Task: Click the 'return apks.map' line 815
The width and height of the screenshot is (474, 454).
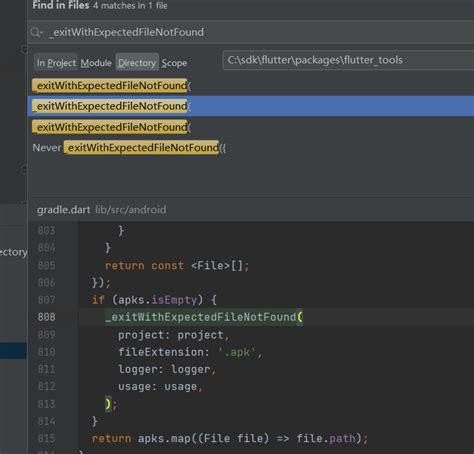Action: (x=230, y=438)
